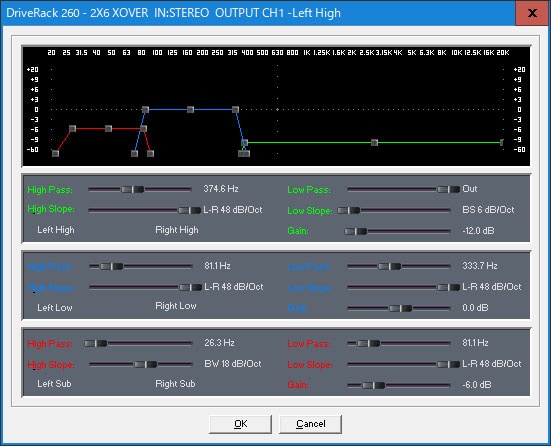The height and width of the screenshot is (447, 551).
Task: Adjust the green High Pass frequency slider
Action: click(132, 189)
